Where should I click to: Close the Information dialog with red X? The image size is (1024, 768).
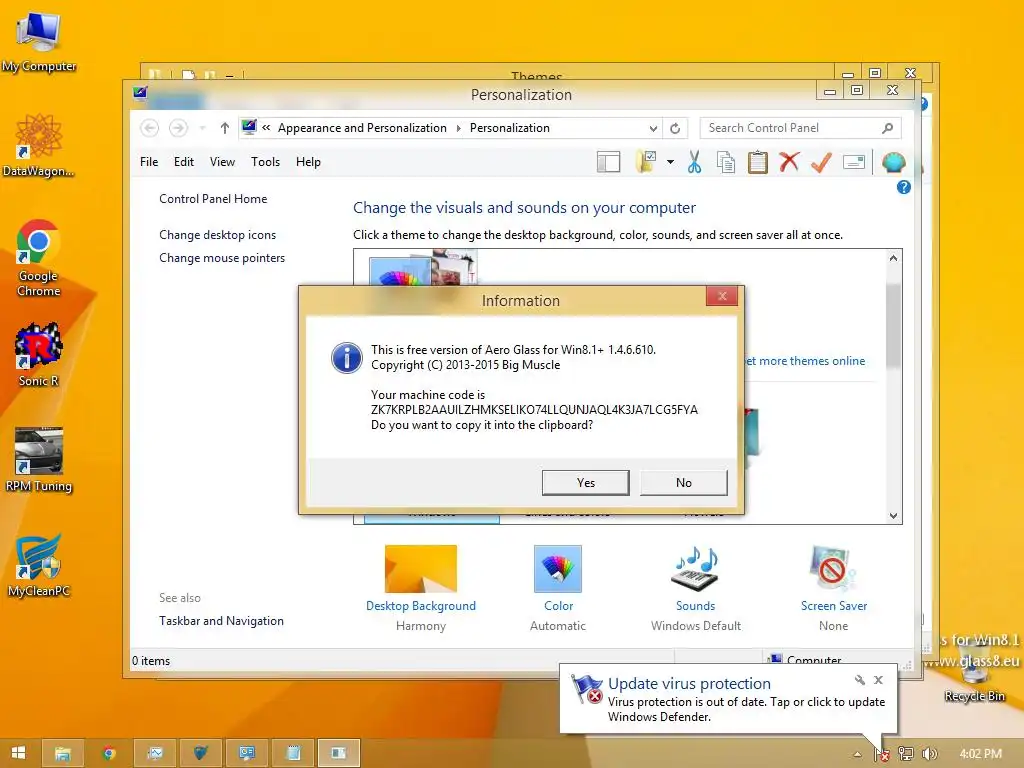(x=722, y=296)
